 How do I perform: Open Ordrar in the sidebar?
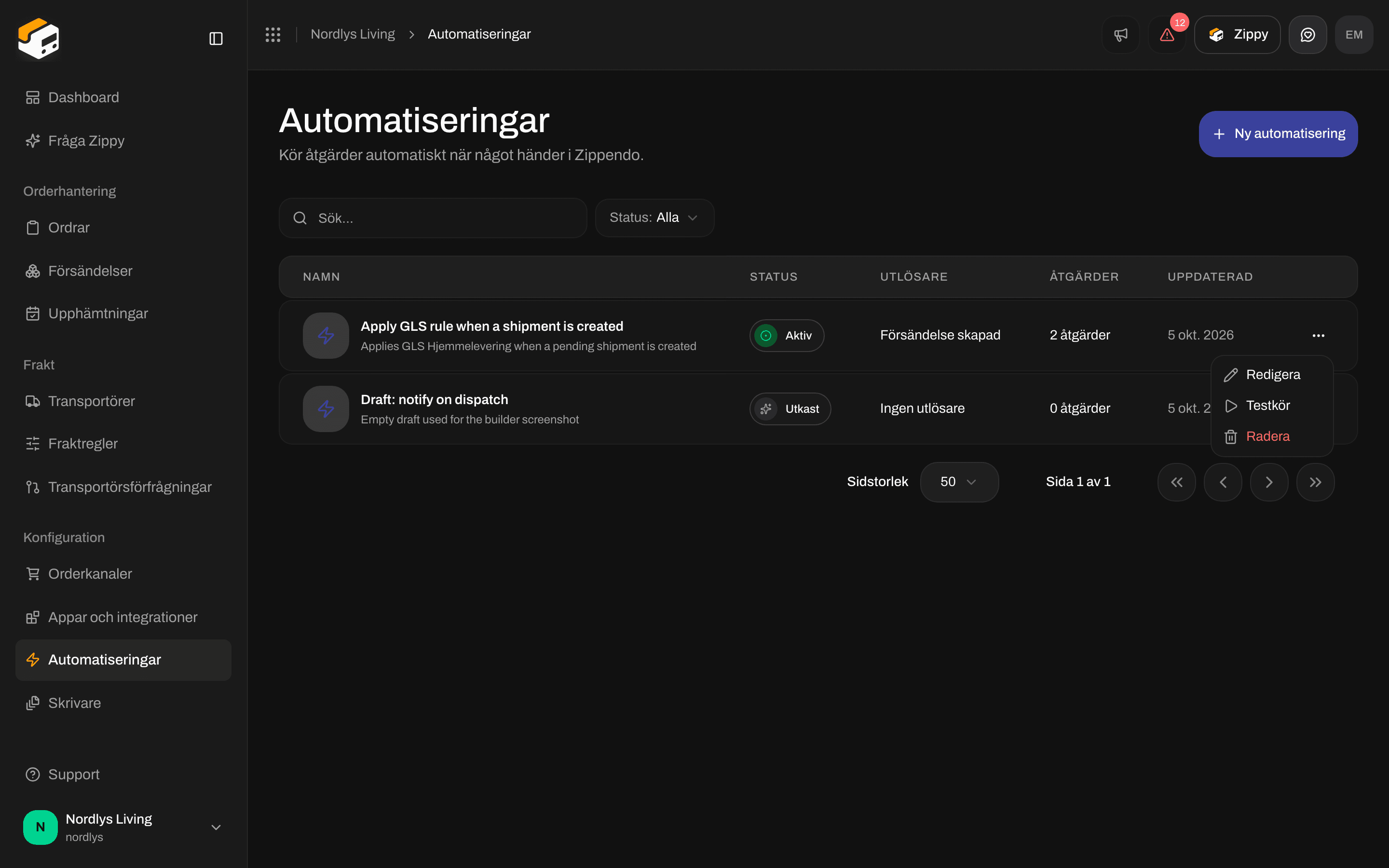point(123,228)
